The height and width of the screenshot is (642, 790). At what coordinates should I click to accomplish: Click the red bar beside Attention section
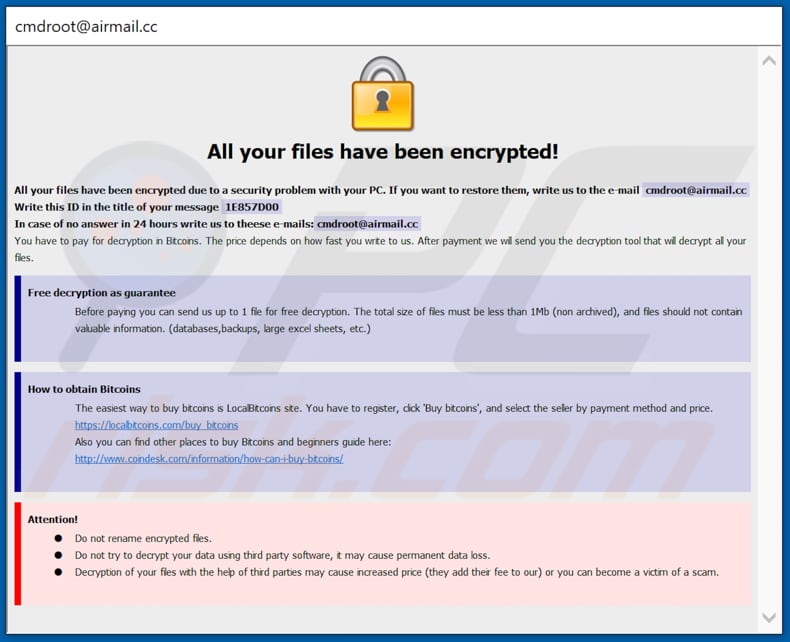[17, 554]
